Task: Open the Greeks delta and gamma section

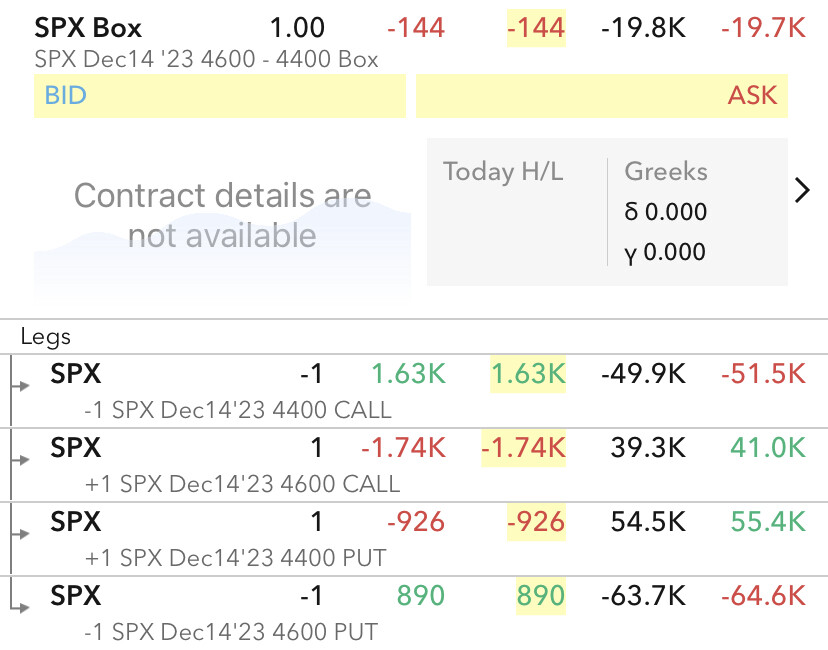Action: point(666,212)
